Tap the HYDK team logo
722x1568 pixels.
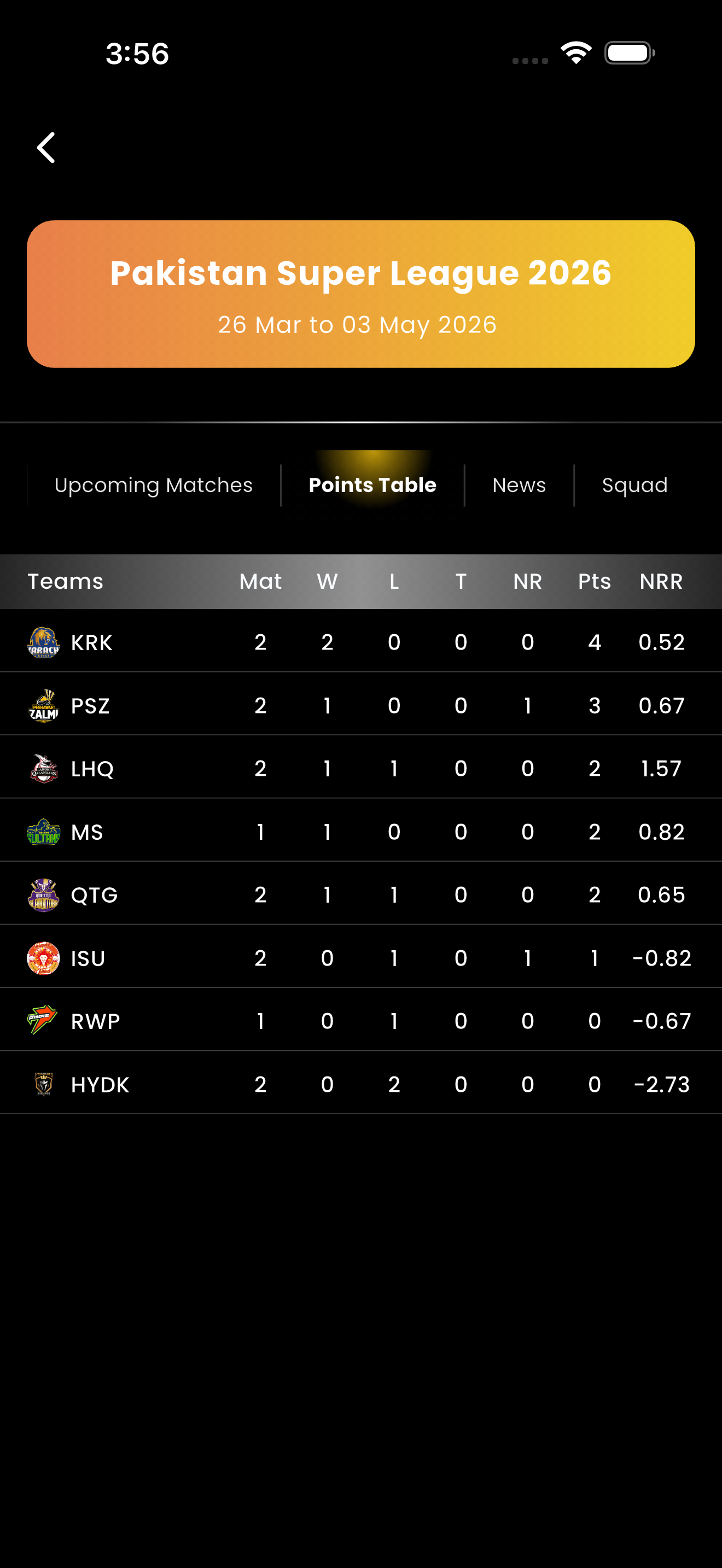[x=44, y=1084]
